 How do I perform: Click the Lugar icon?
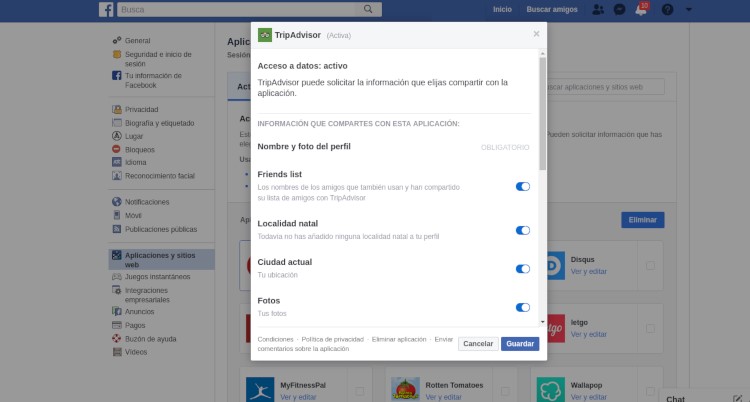(117, 136)
